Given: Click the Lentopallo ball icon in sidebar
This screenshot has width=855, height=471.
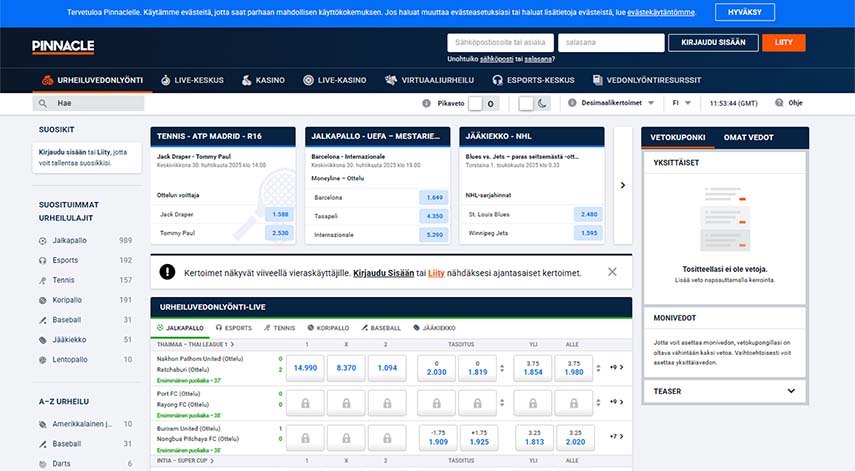Looking at the screenshot, I should (x=43, y=360).
